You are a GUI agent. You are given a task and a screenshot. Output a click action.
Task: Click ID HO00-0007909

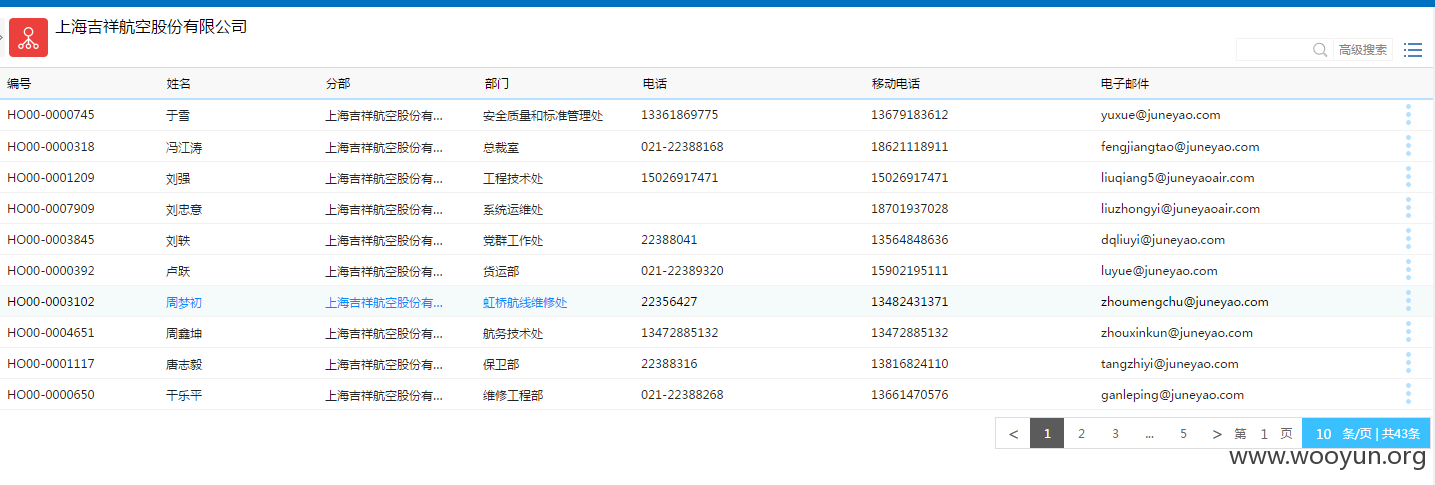51,209
